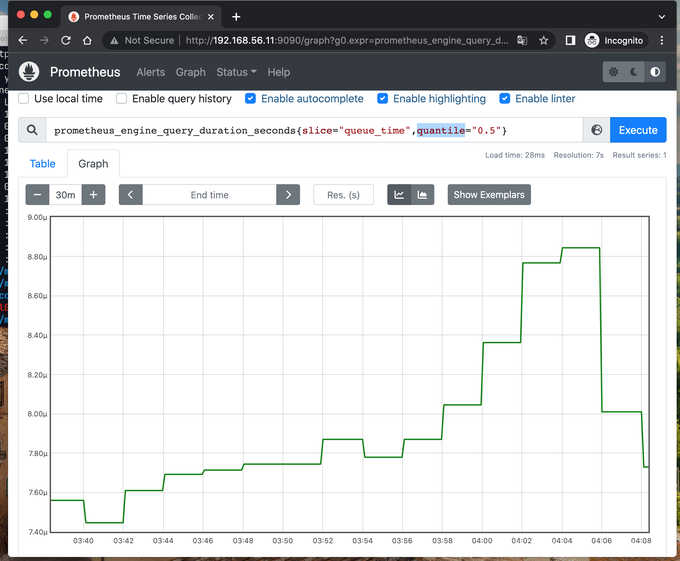This screenshot has width=680, height=561.
Task: Toggle Use local time checkbox
Action: pos(24,99)
